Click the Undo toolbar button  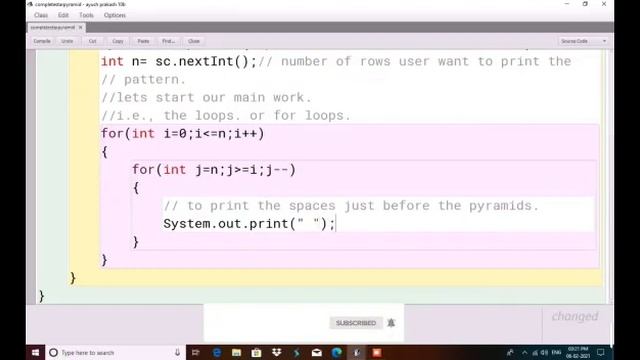click(x=67, y=41)
